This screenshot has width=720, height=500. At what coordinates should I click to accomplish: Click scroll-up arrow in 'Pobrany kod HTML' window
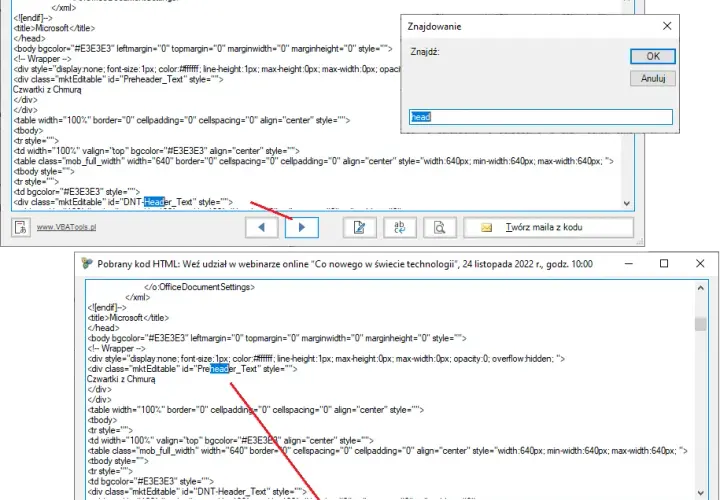click(700, 288)
